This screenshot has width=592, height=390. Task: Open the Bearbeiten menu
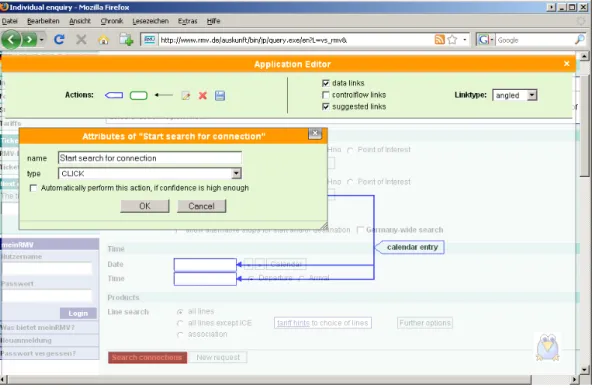(43, 21)
